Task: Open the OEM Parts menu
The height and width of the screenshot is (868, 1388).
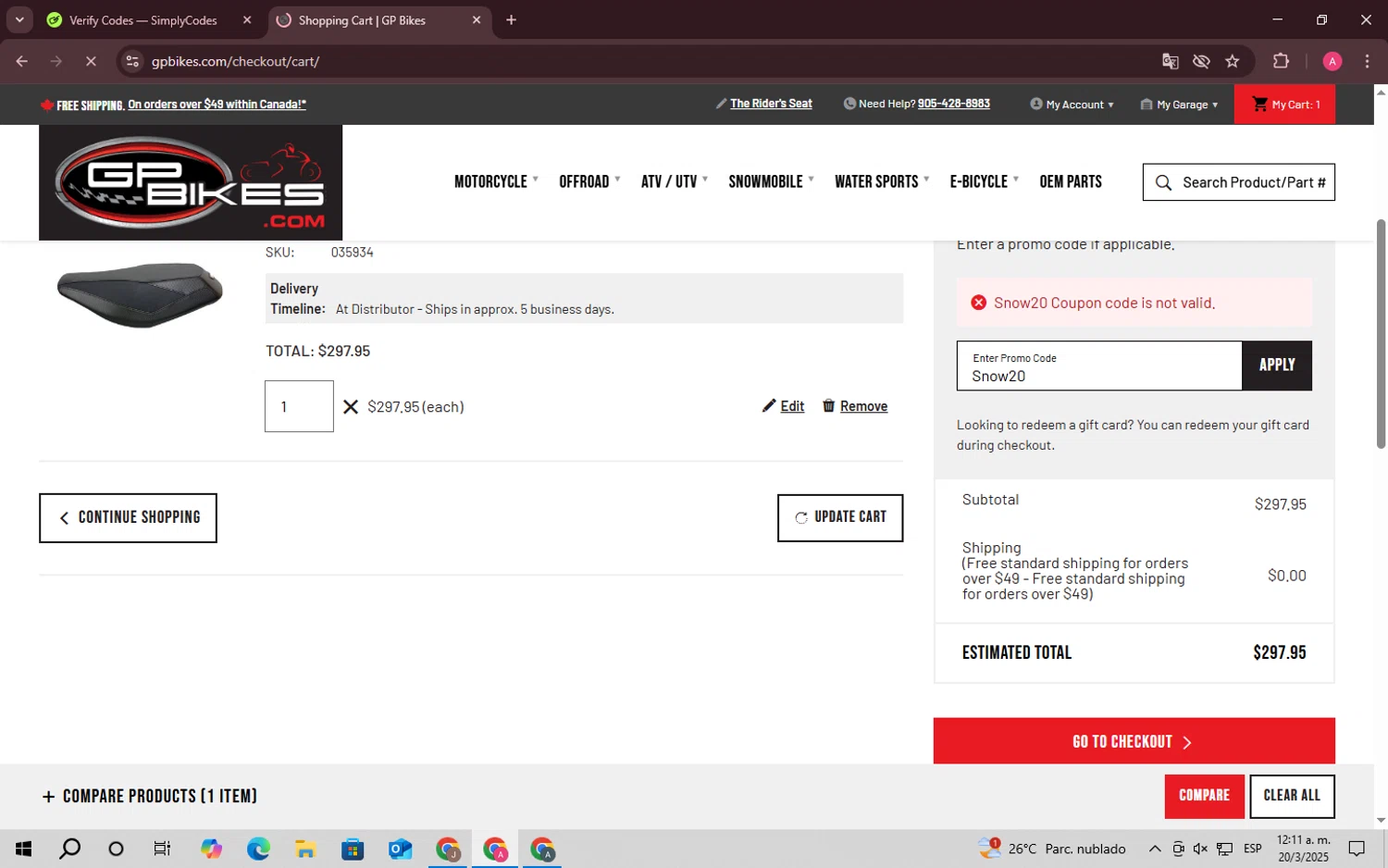Action: (1071, 181)
